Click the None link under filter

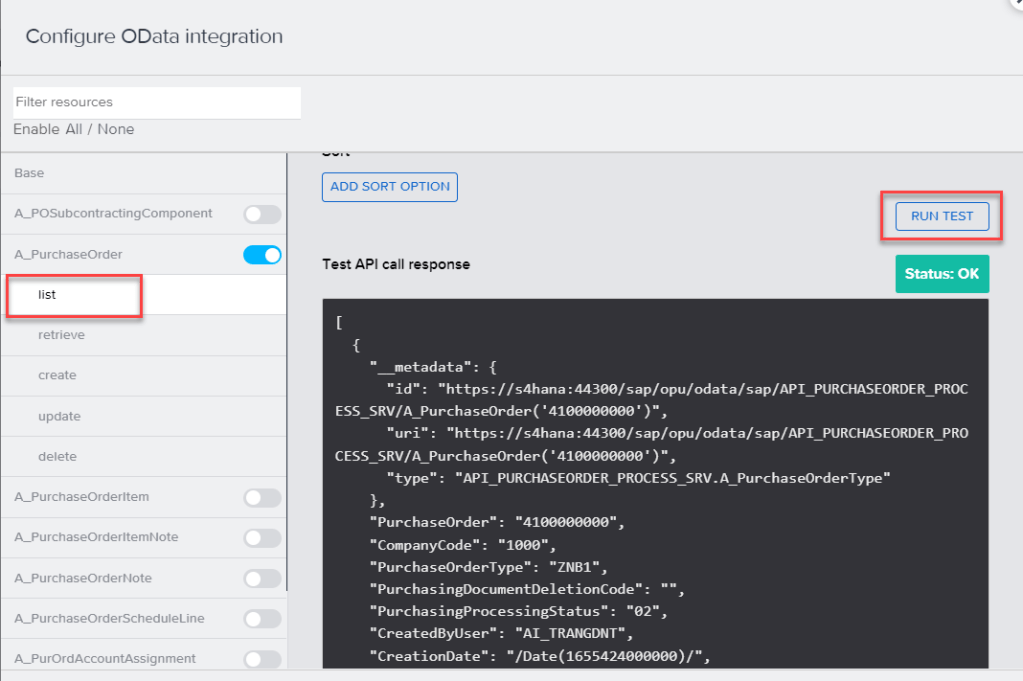[x=116, y=130]
